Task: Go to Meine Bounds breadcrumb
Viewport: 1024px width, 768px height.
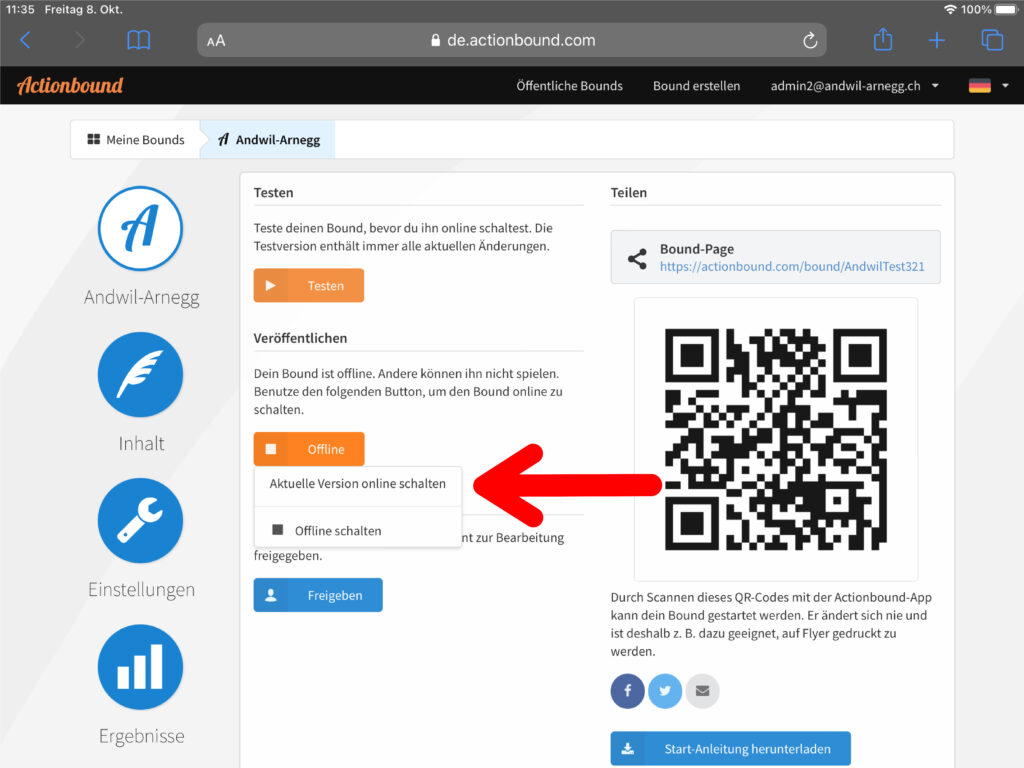Action: tap(136, 140)
